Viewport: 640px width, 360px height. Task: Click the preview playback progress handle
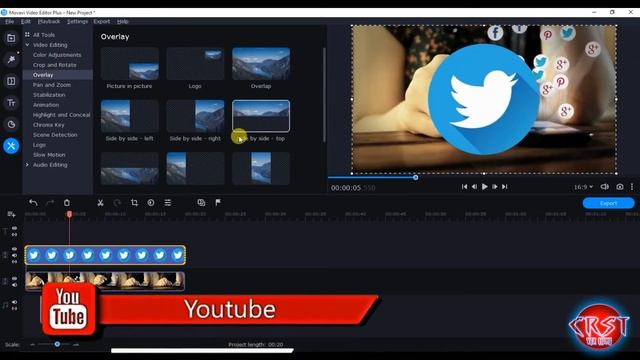tap(416, 177)
